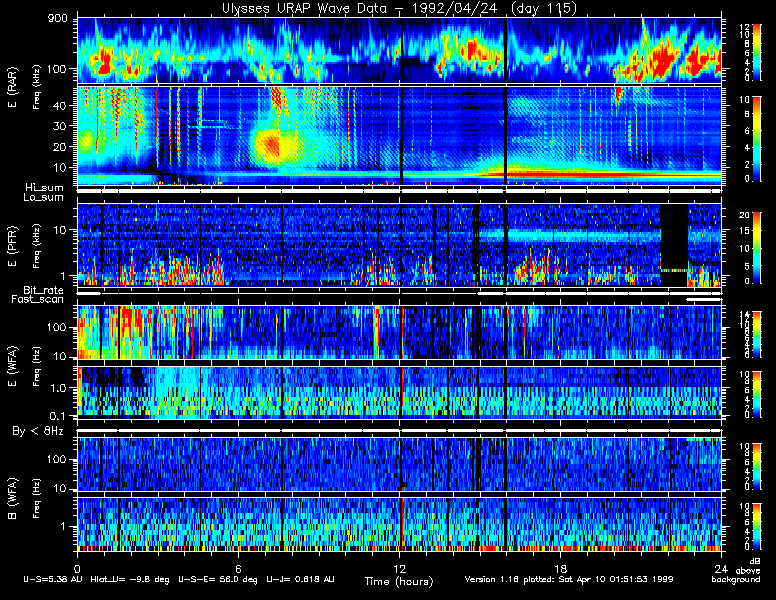Click the 'U-S=5.36 AU' footer value
776x600 pixels.
click(x=53, y=579)
